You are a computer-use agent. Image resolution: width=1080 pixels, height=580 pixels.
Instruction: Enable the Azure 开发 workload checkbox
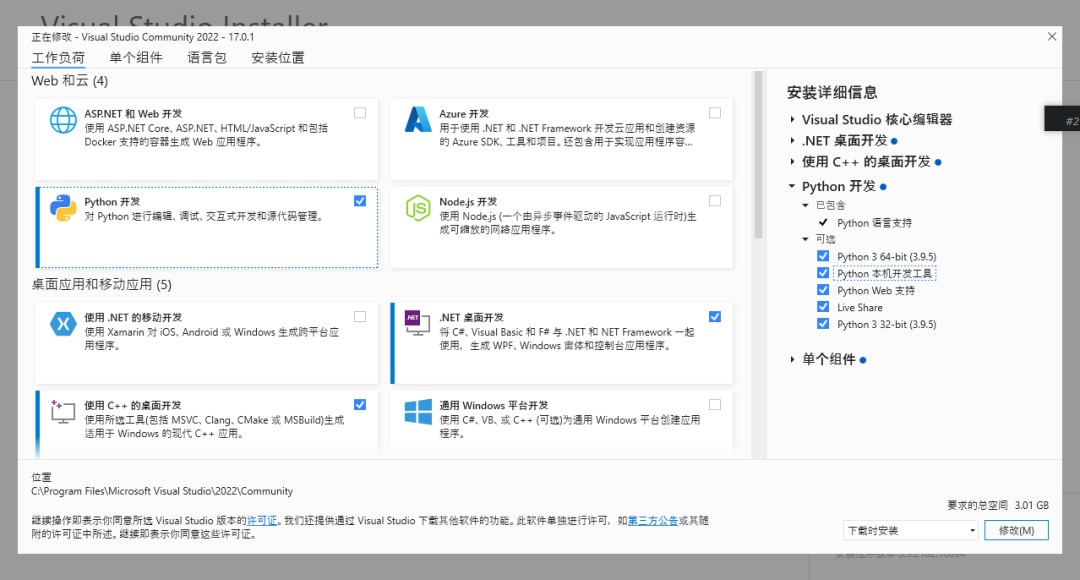[x=715, y=113]
